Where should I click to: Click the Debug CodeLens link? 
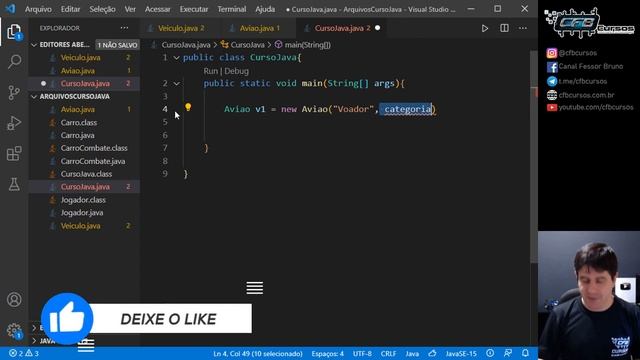[236, 71]
